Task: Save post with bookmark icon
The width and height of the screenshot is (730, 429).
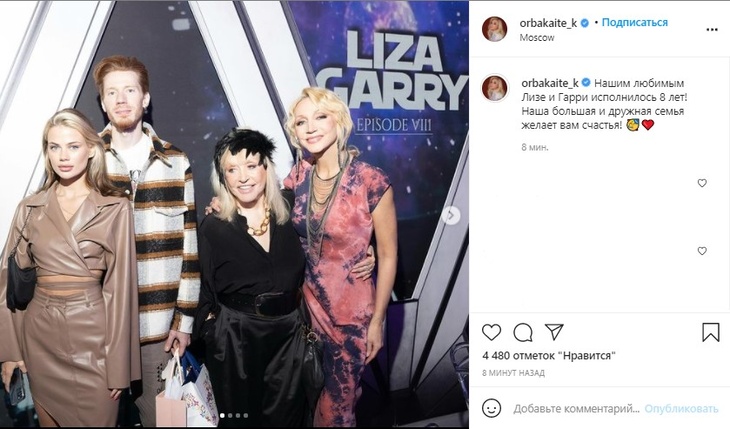Action: (x=710, y=332)
